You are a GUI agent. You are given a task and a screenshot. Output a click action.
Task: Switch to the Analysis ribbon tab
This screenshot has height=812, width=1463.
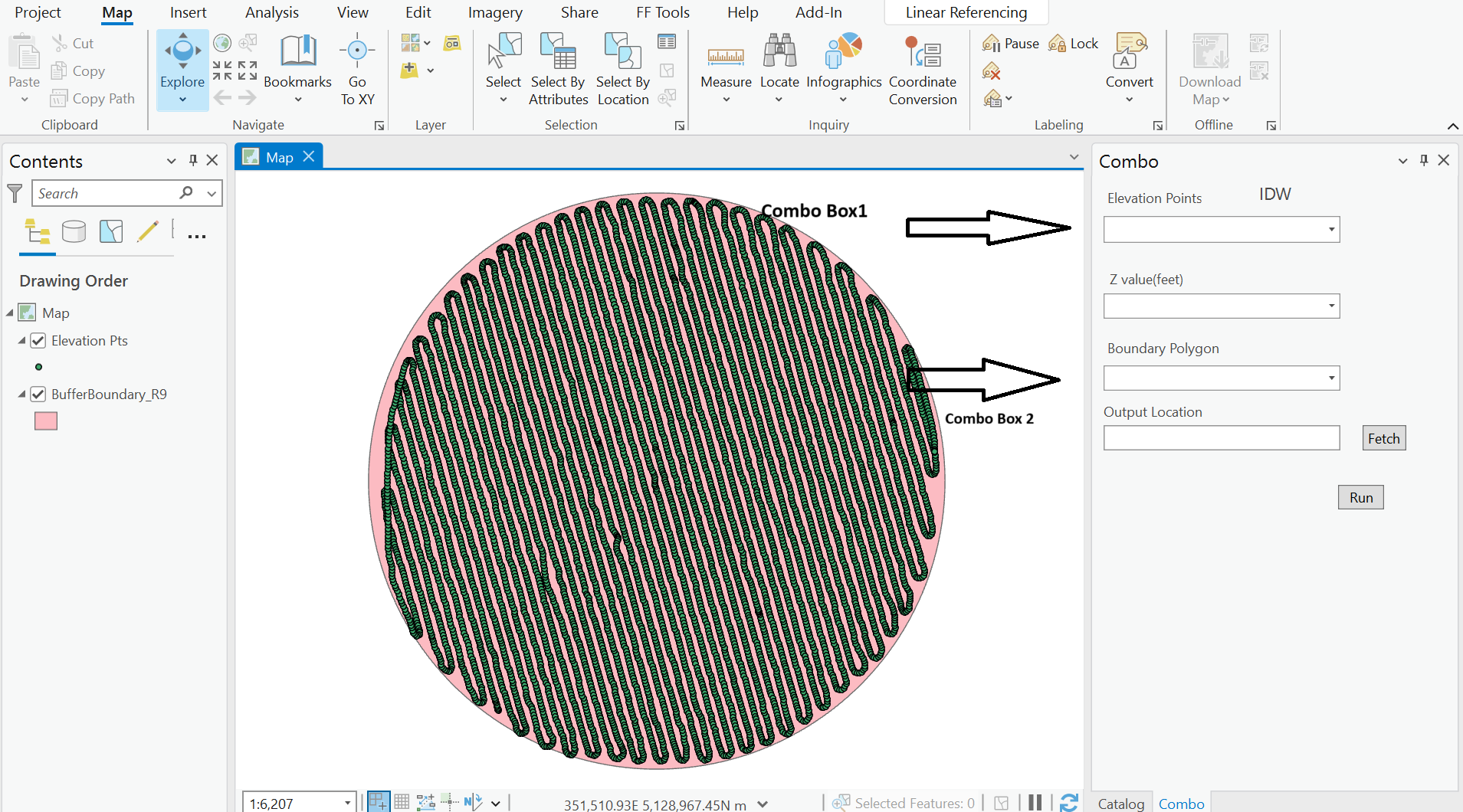[272, 12]
